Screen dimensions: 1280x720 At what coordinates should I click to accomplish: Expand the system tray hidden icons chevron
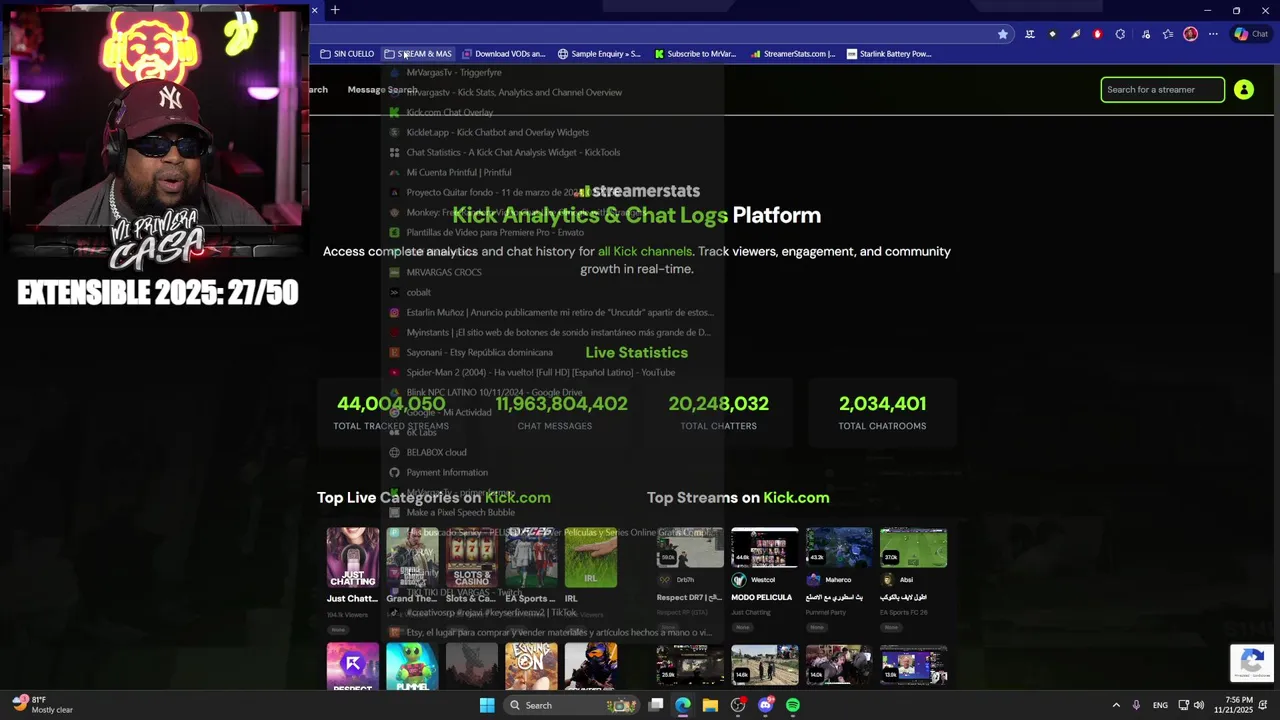(1116, 705)
